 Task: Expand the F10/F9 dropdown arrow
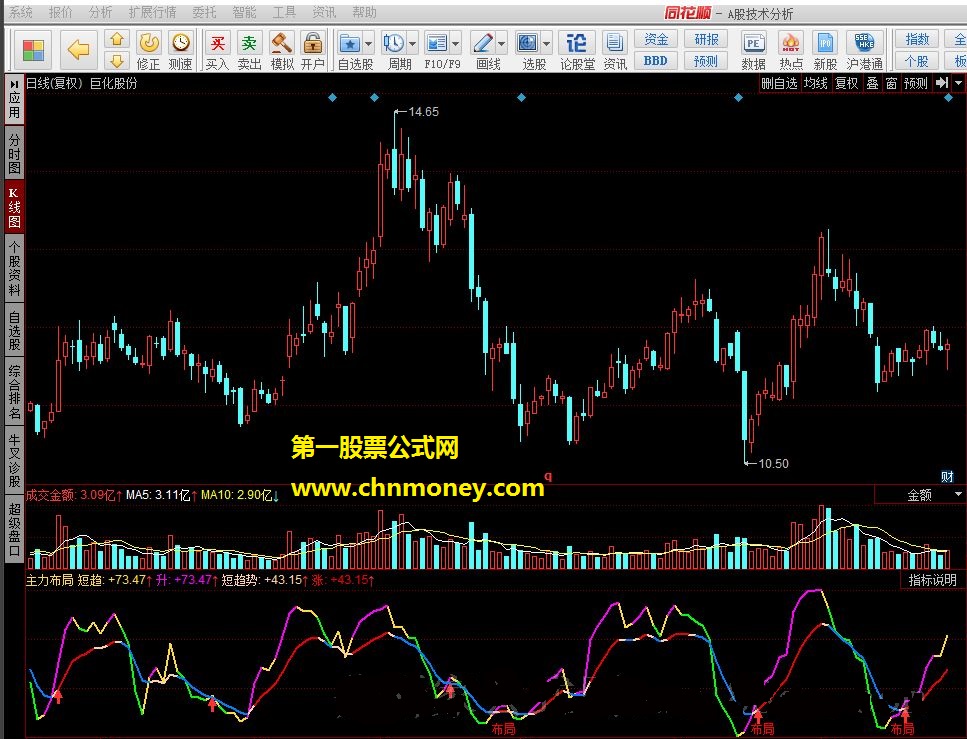tap(456, 44)
